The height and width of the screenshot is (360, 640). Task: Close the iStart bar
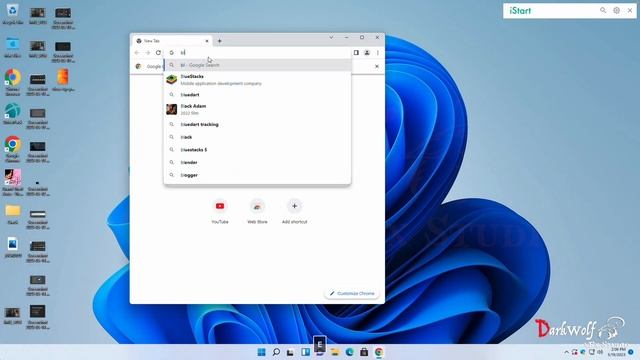click(630, 10)
